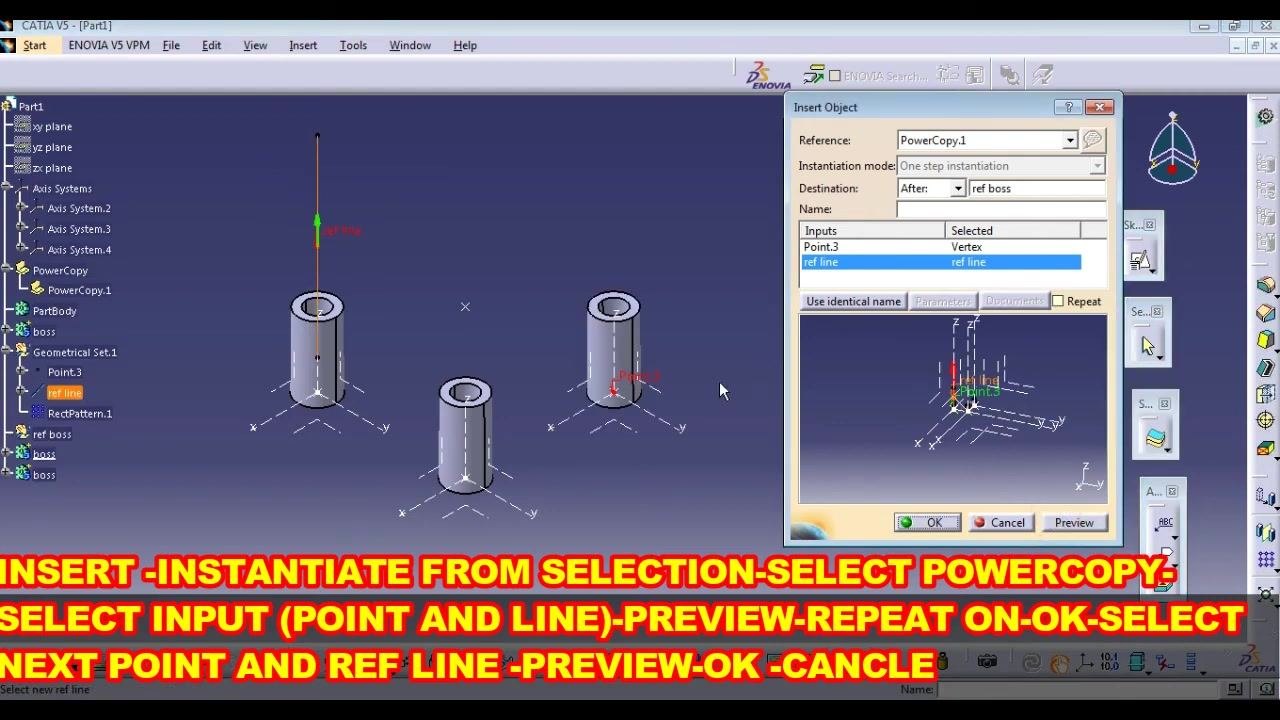
Task: Click the Sketcher tool icon
Action: [x=1141, y=260]
